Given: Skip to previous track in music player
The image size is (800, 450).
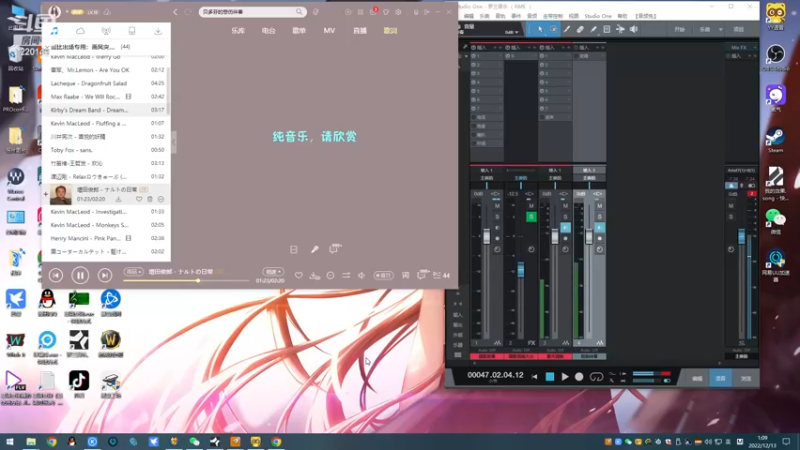Looking at the screenshot, I should 56,276.
